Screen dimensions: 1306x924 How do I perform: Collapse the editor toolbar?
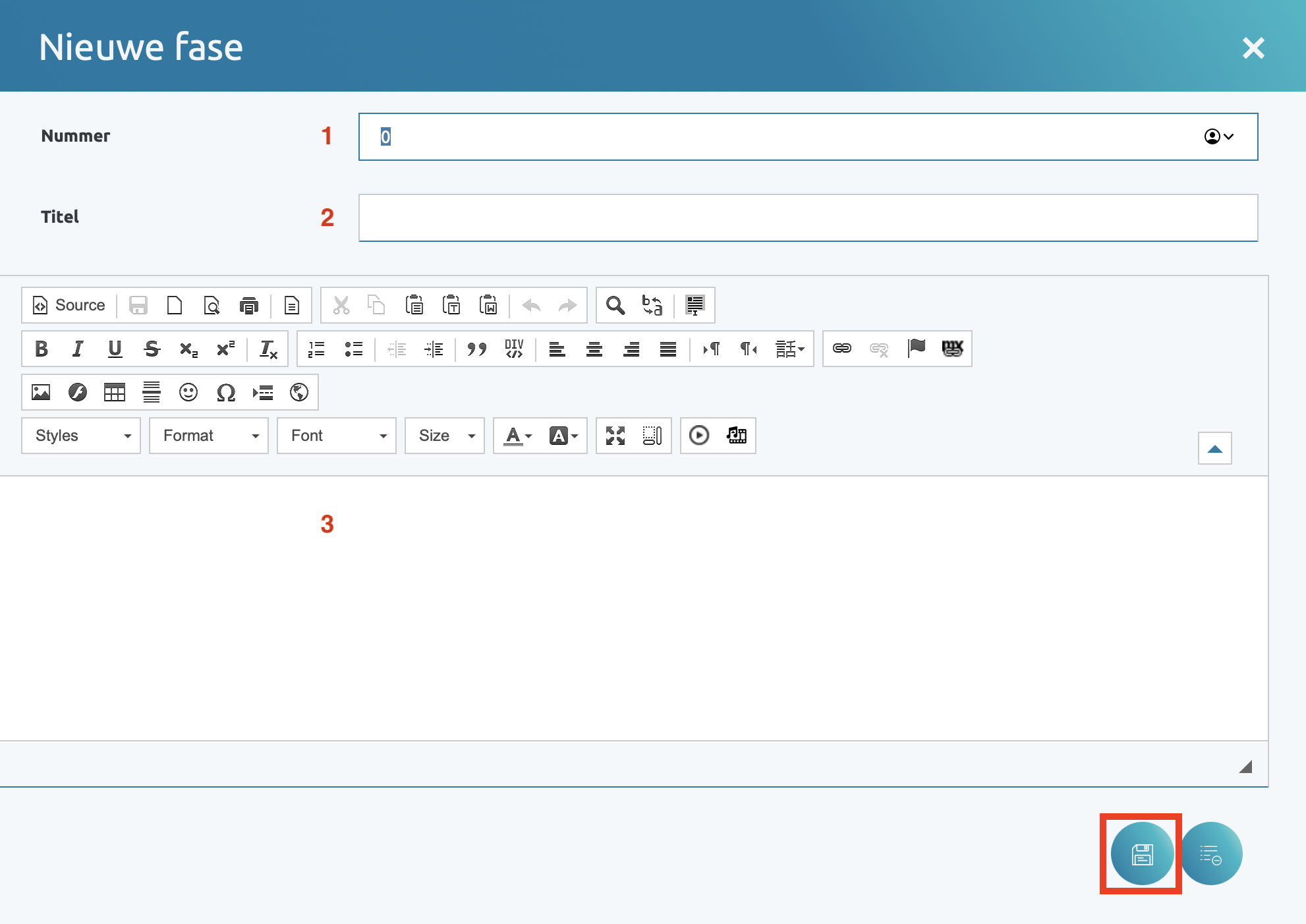pyautogui.click(x=1214, y=449)
